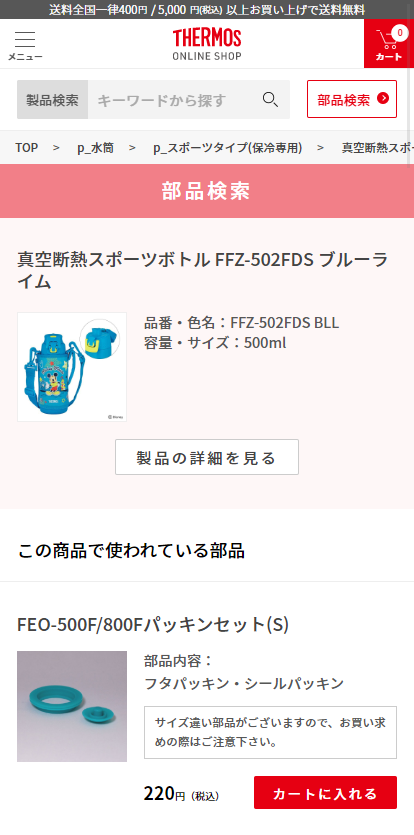This screenshot has height=835, width=414.
Task: Click the cart item count badge
Action: pos(400,33)
